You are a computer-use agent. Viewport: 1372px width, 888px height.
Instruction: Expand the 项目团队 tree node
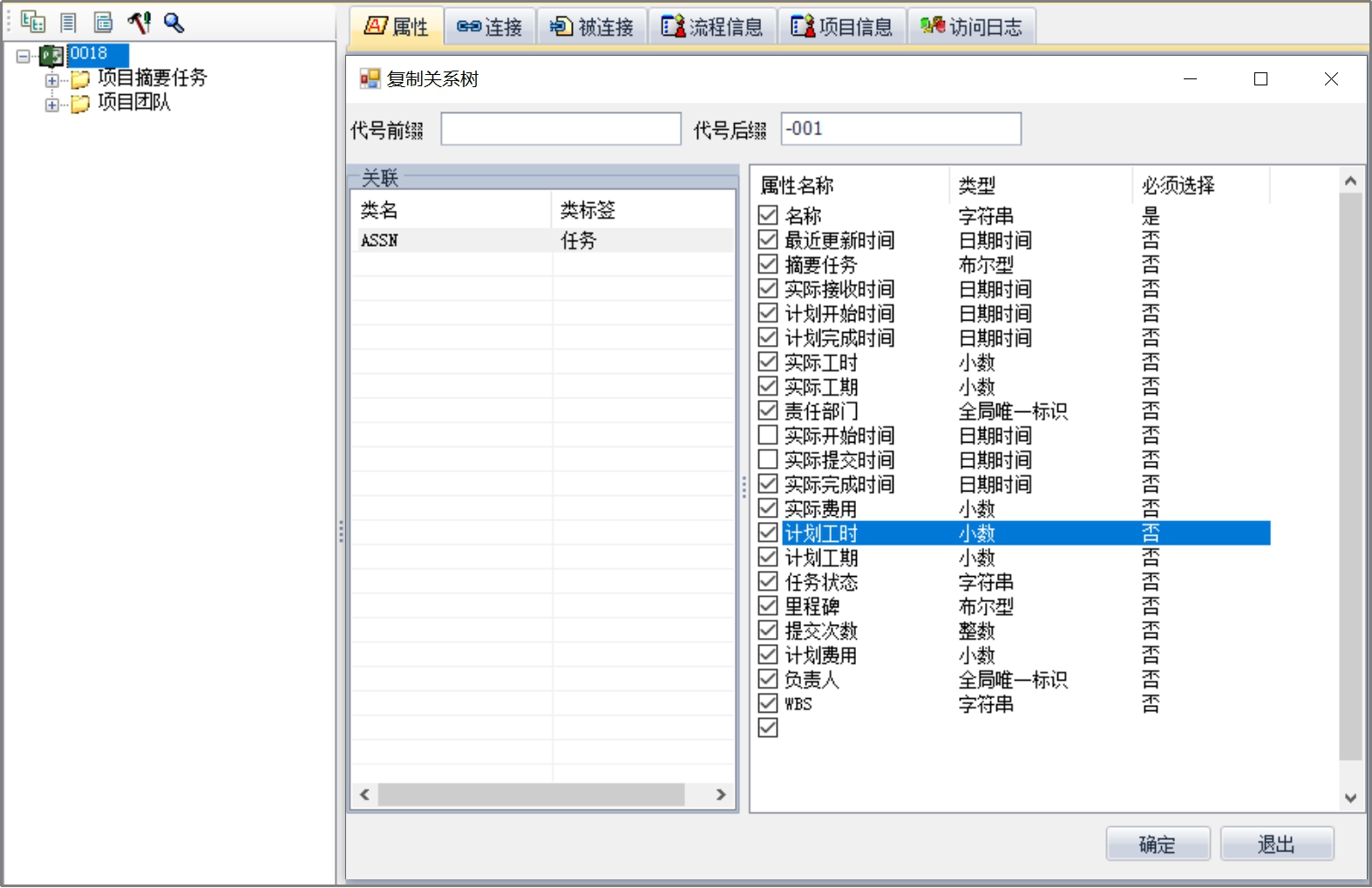click(52, 105)
